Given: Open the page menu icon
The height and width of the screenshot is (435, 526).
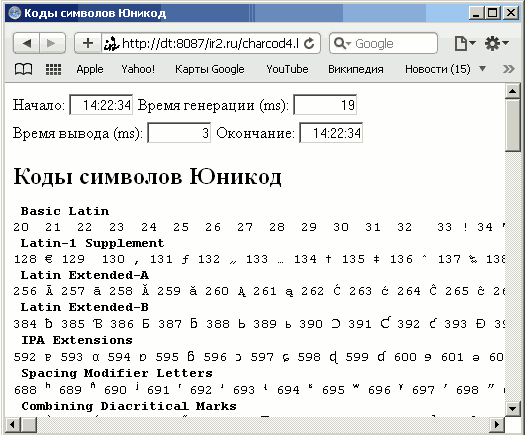Looking at the screenshot, I should click(464, 43).
